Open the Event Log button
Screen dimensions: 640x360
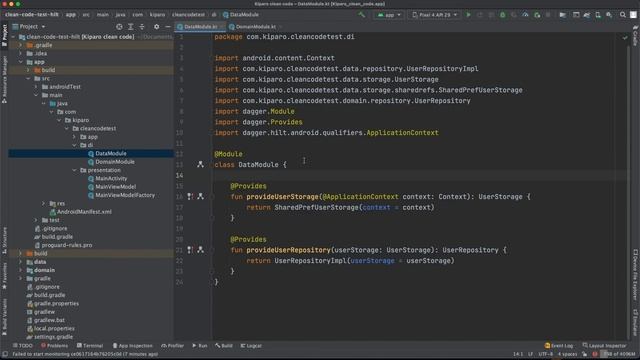click(x=559, y=346)
